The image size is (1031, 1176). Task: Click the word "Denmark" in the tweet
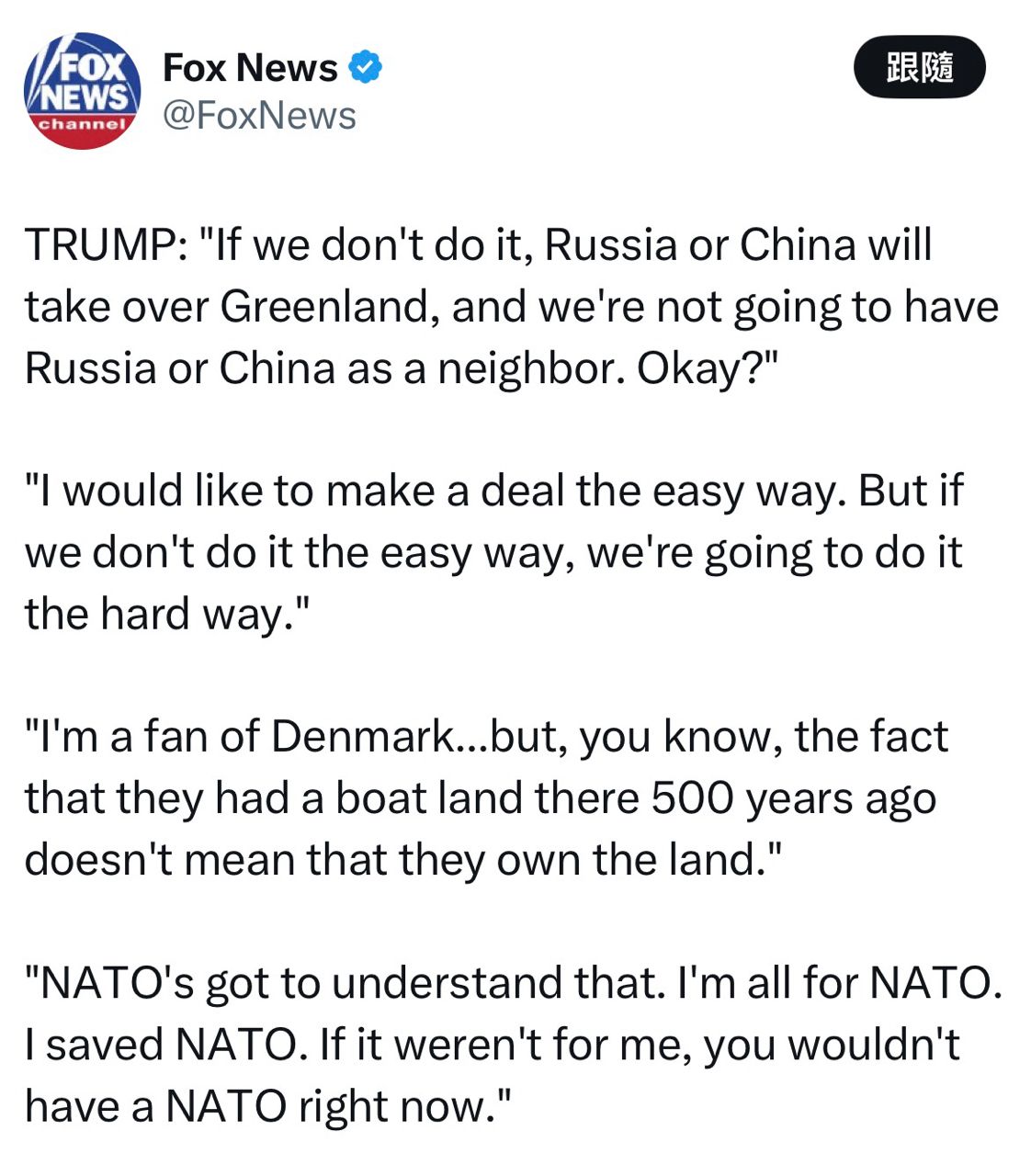[362, 737]
